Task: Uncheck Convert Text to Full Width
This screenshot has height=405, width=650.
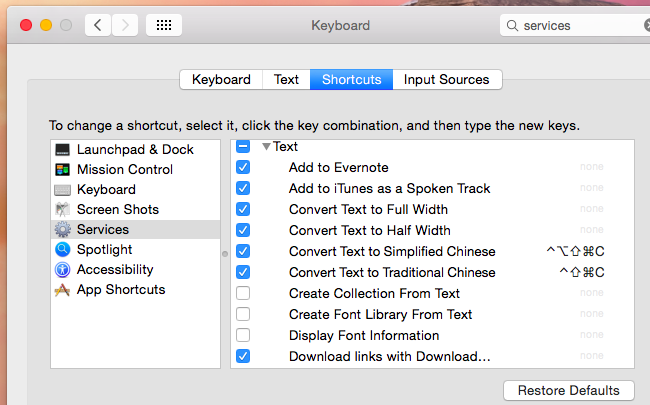Action: 243,209
